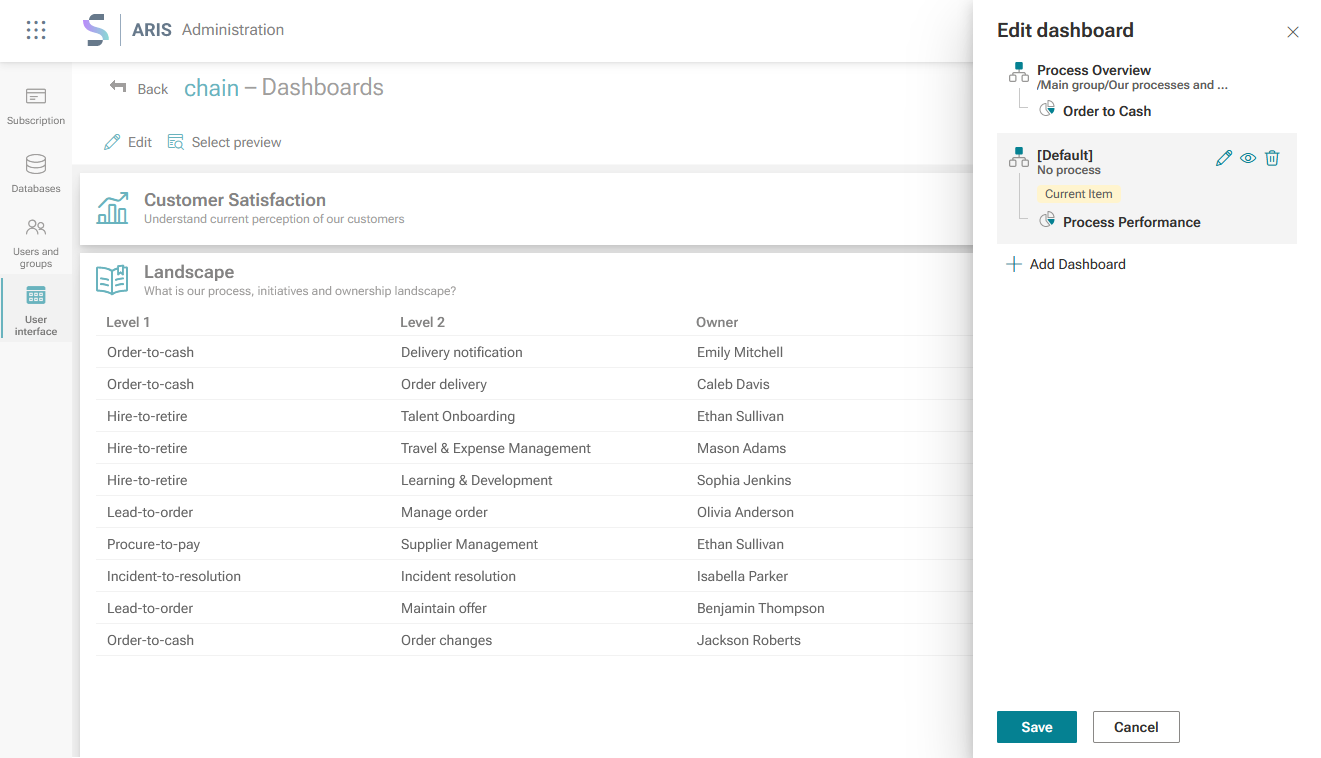Viewport: 1321px width, 758px height.
Task: Click the Process Performance dashboard icon
Action: pos(1047,220)
